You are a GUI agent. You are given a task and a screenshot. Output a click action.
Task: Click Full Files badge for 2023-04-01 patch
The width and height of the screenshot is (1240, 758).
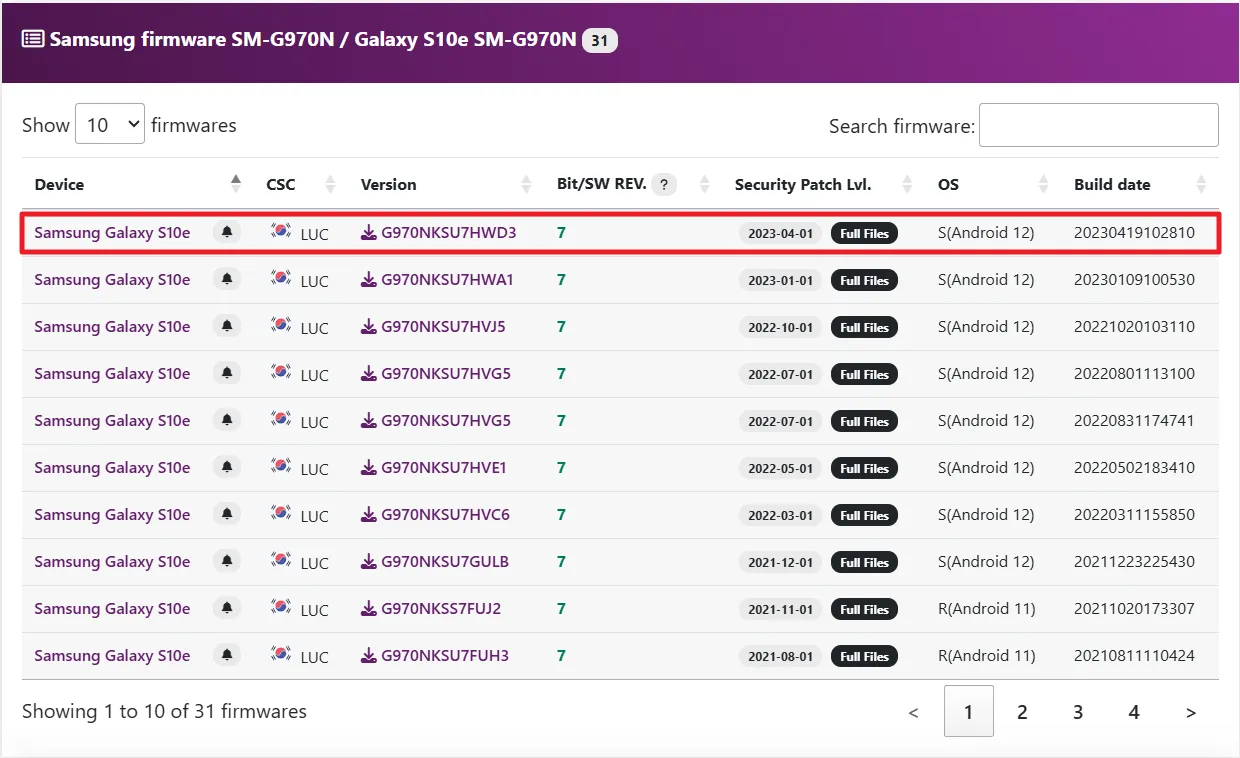tap(864, 233)
